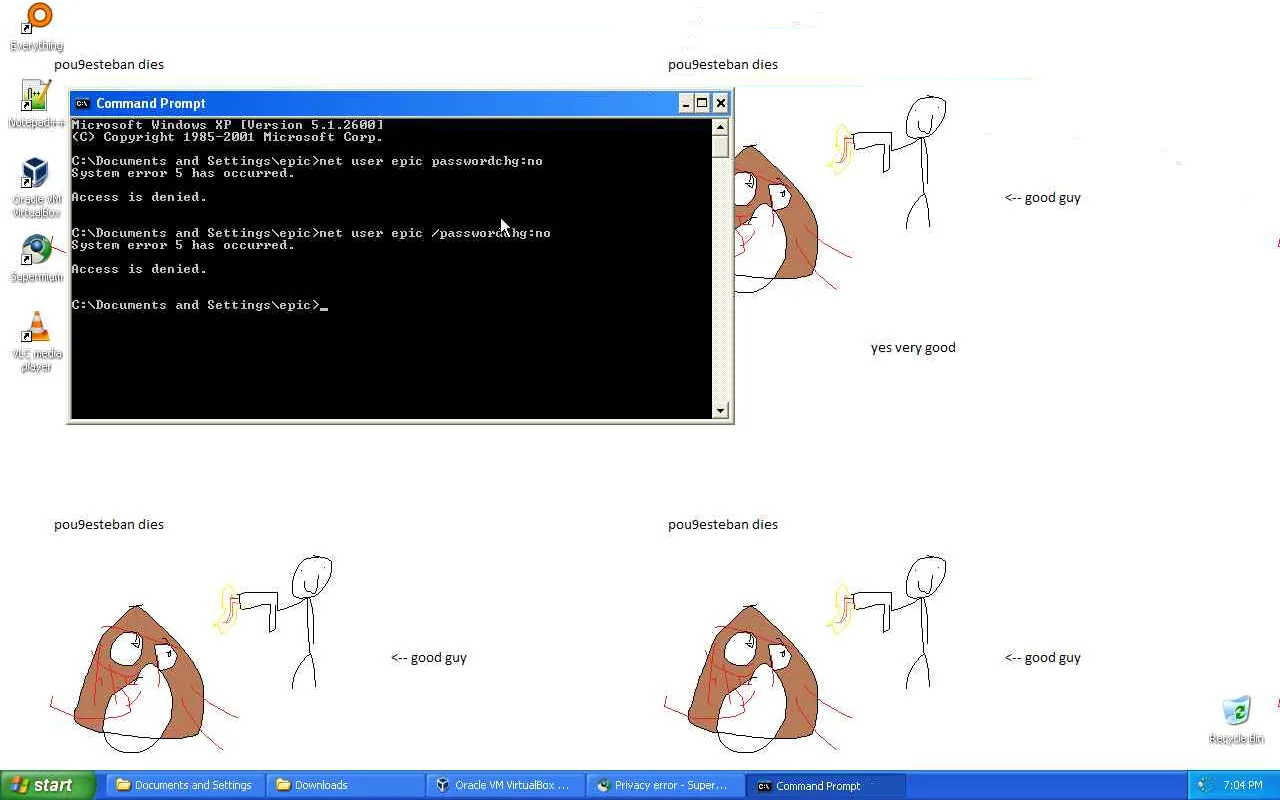Image resolution: width=1280 pixels, height=800 pixels.
Task: Switch to Privacy error Supermium taskbar button
Action: (665, 785)
